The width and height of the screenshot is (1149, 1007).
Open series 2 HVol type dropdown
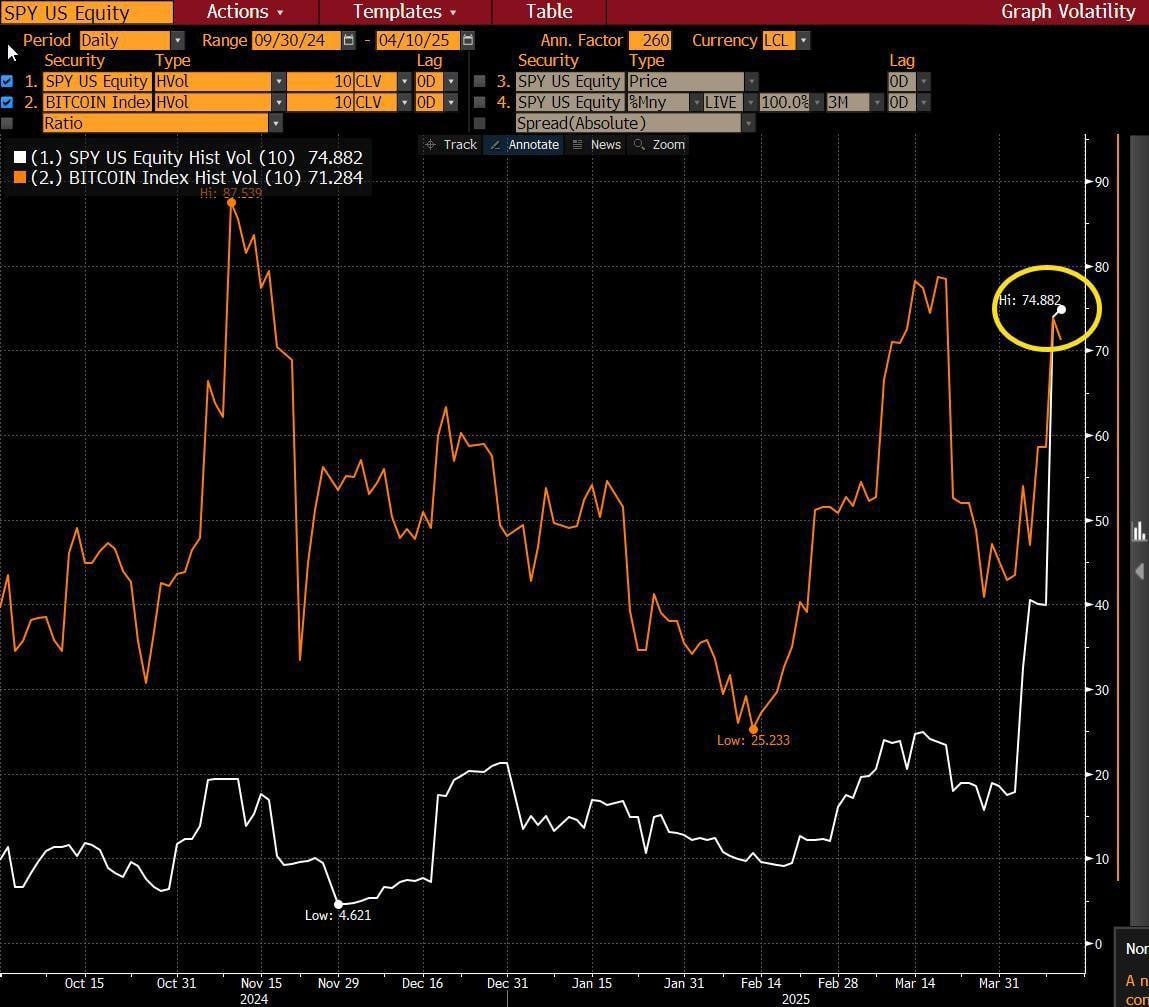coord(278,103)
